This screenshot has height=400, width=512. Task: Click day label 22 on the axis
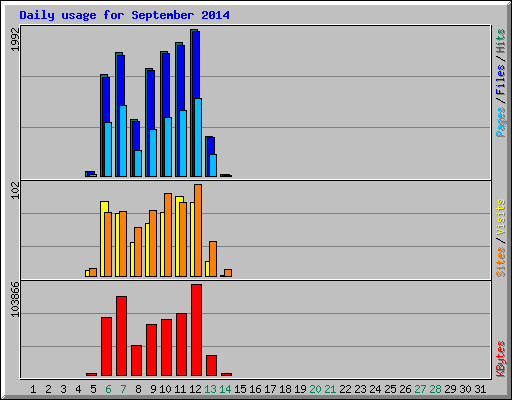345,389
